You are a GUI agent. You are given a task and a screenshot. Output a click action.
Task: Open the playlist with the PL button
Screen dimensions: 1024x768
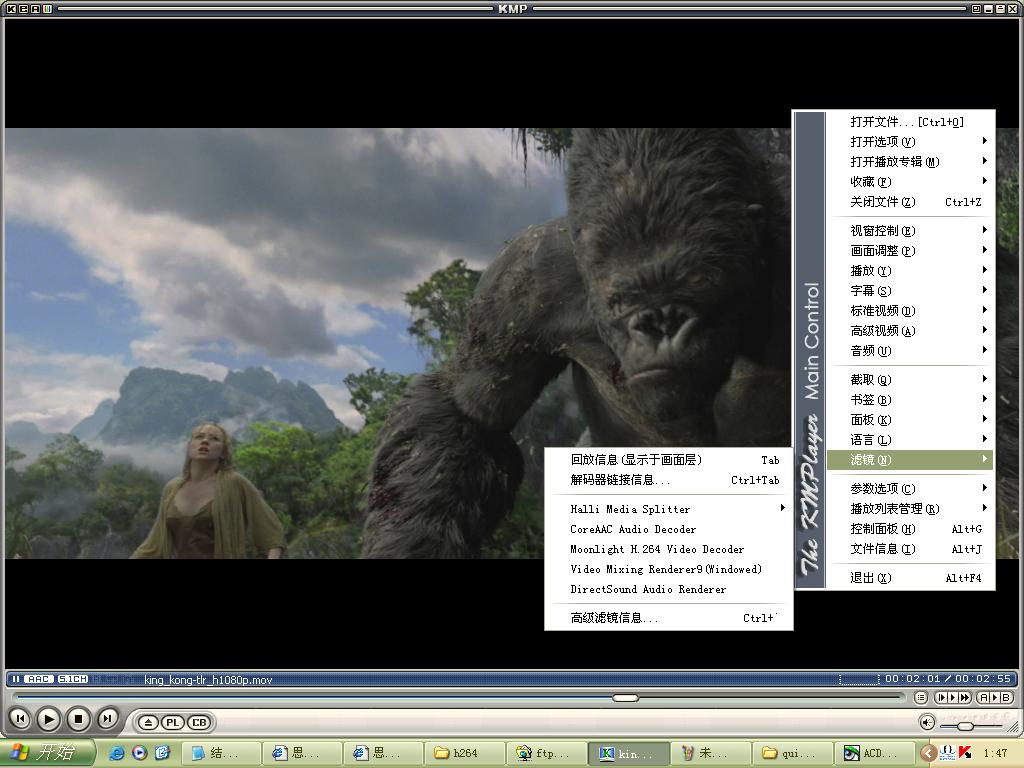(x=173, y=722)
